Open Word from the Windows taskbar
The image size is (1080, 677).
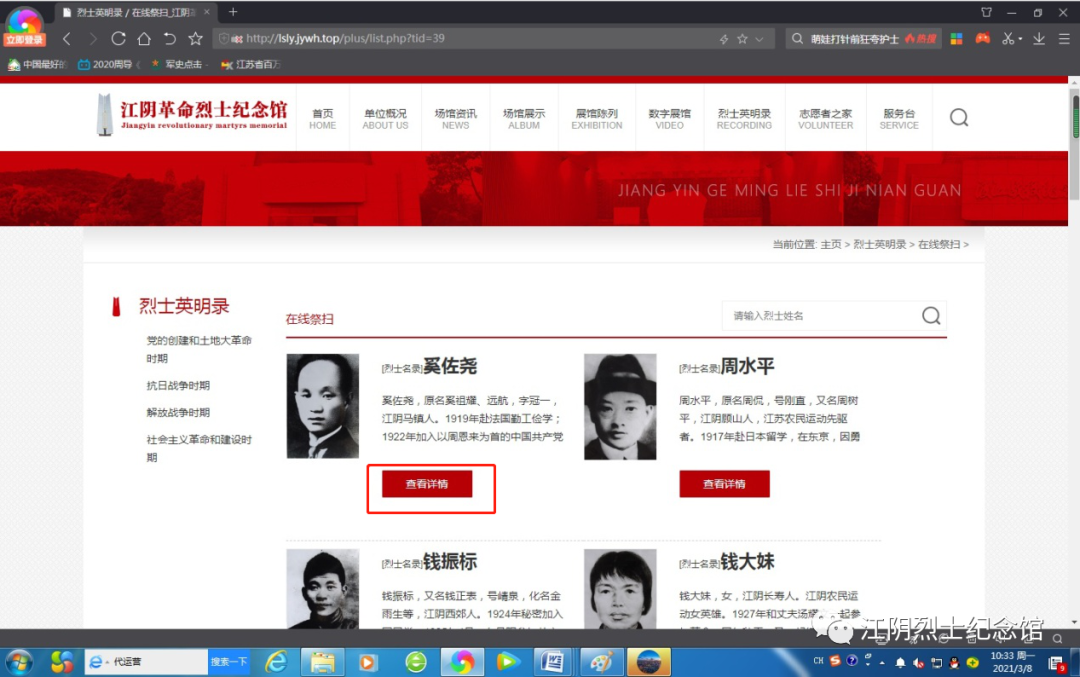pyautogui.click(x=553, y=661)
